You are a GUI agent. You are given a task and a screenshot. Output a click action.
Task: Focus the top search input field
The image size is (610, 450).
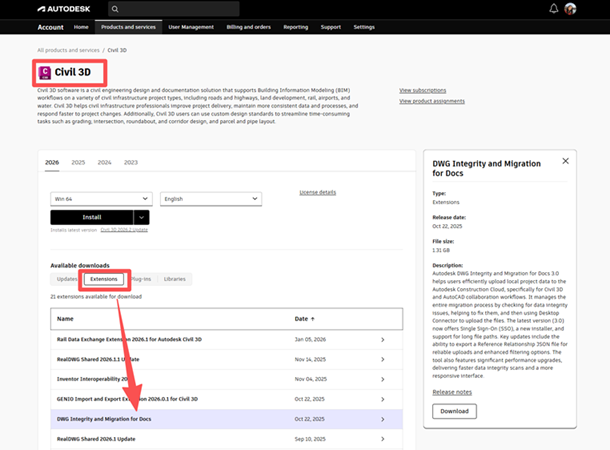(x=174, y=9)
